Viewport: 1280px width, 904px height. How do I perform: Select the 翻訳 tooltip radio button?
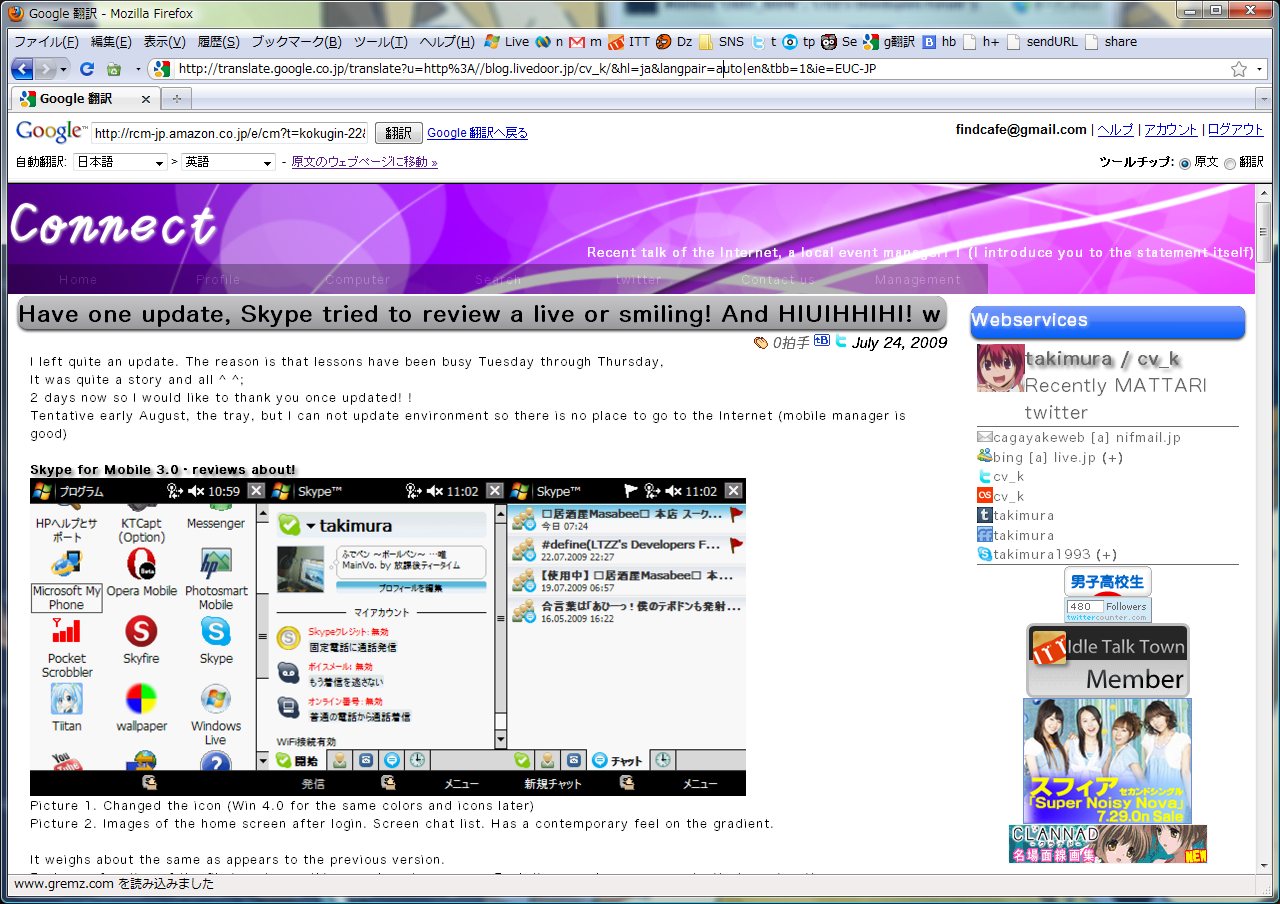tap(1230, 162)
